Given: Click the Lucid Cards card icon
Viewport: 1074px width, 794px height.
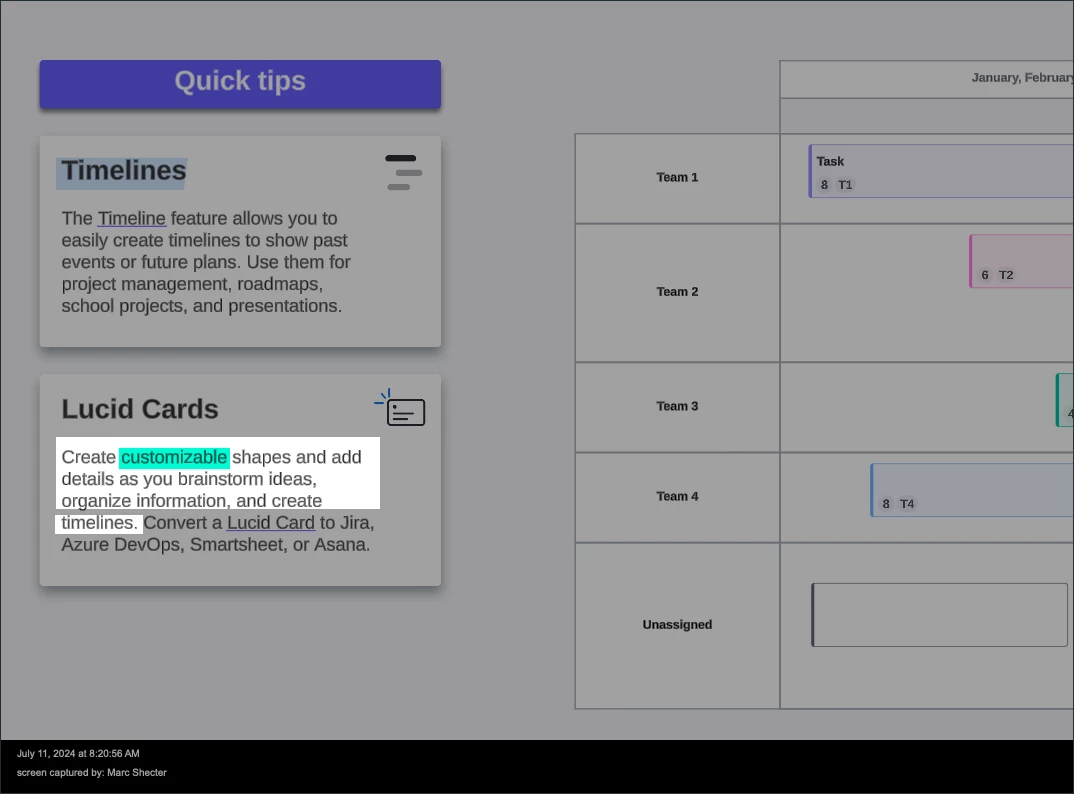Looking at the screenshot, I should 400,408.
